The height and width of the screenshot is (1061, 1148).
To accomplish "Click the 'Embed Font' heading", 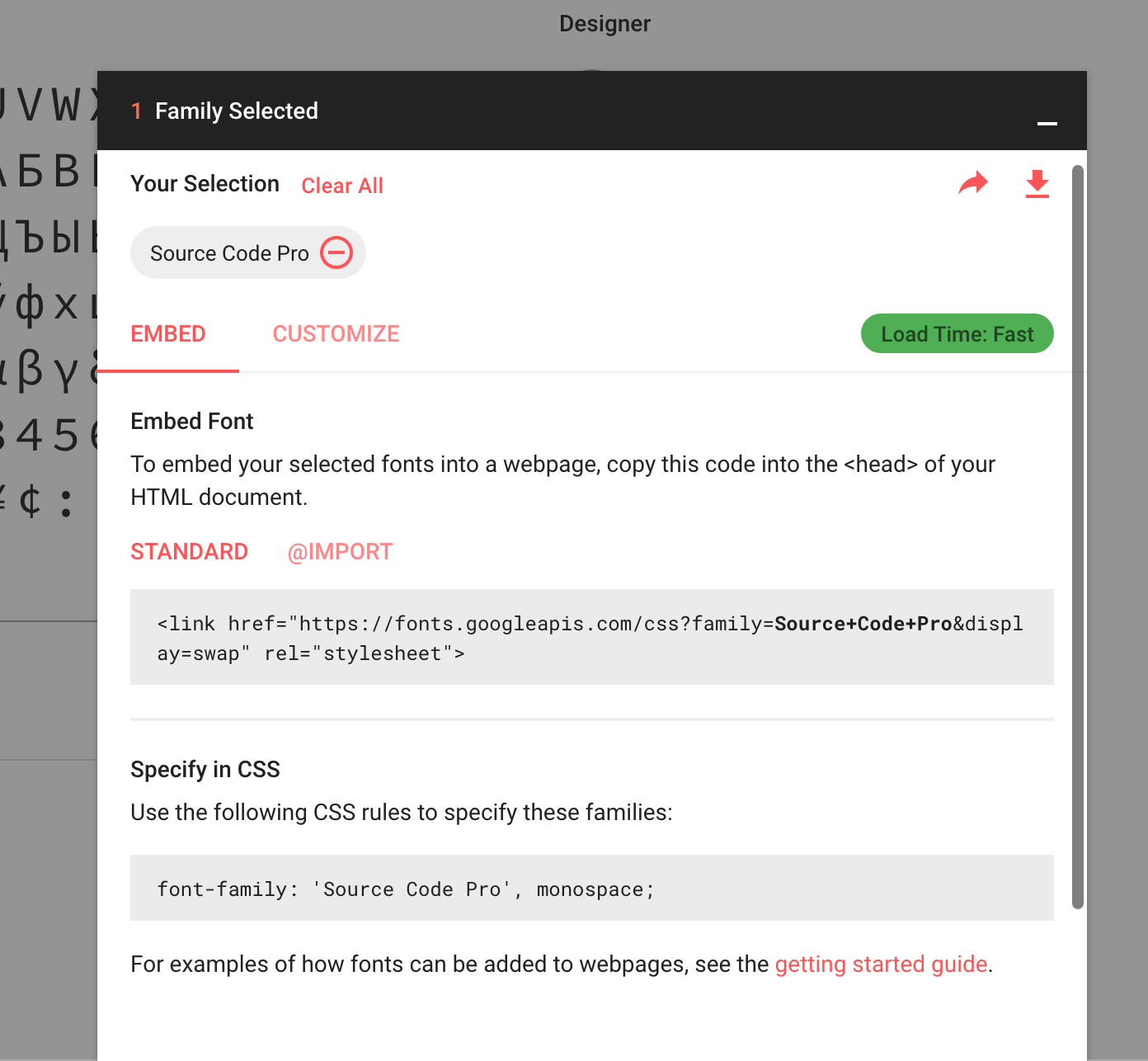I will pyautogui.click(x=192, y=422).
